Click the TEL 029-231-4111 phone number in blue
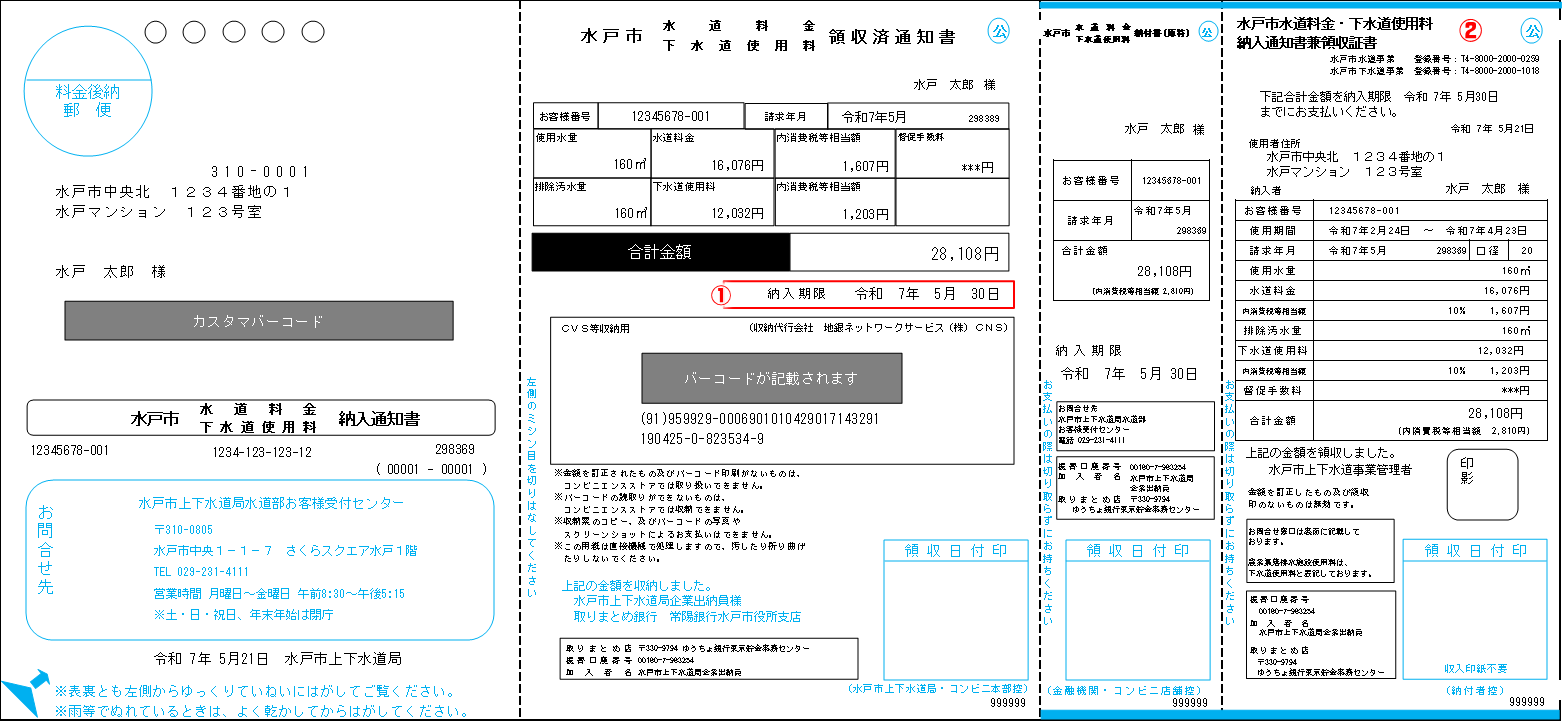The width and height of the screenshot is (1562, 722). coord(201,572)
